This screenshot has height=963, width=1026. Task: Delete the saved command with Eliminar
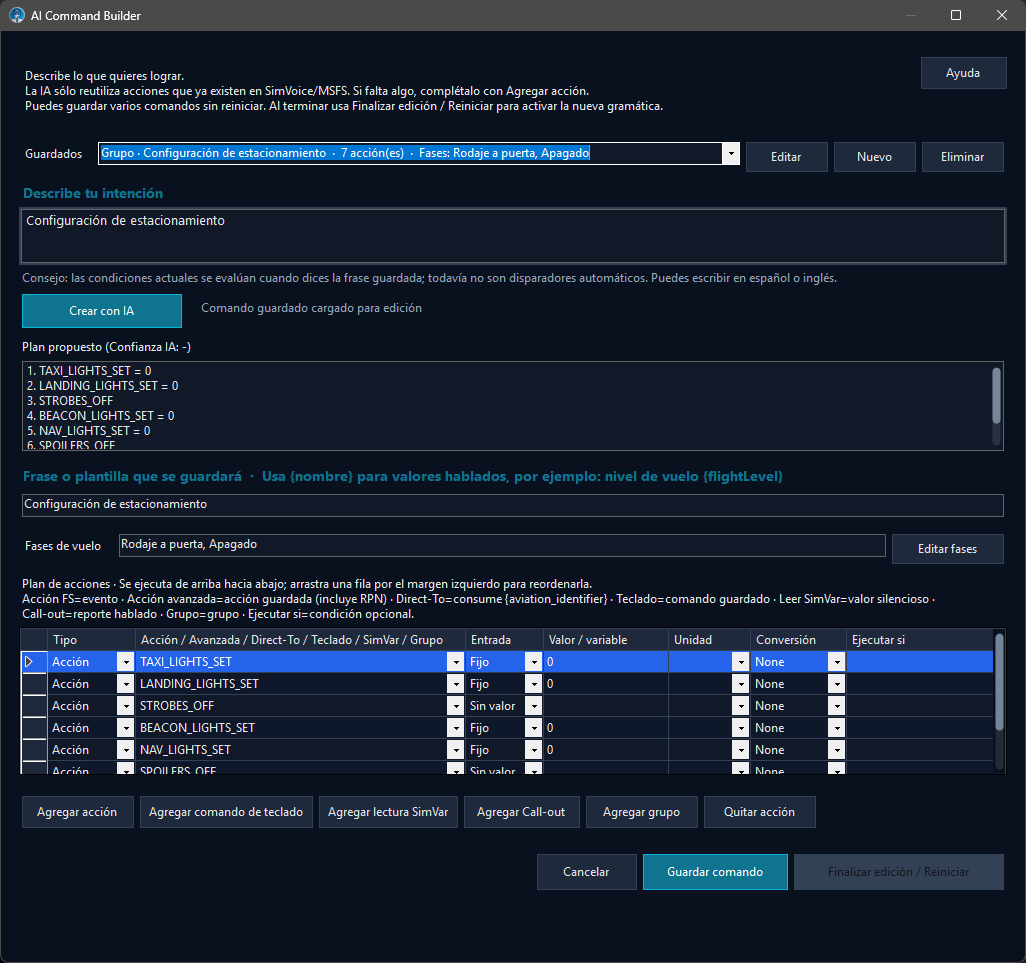click(x=962, y=157)
